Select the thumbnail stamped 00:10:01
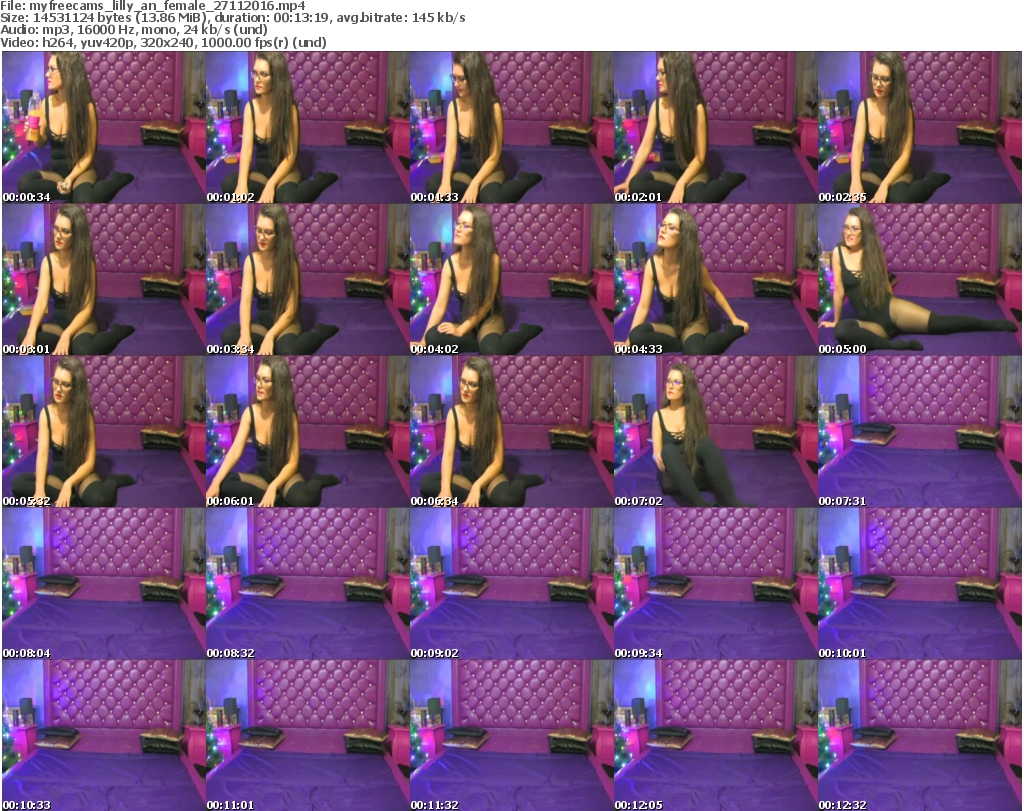This screenshot has width=1024, height=811. click(x=920, y=584)
